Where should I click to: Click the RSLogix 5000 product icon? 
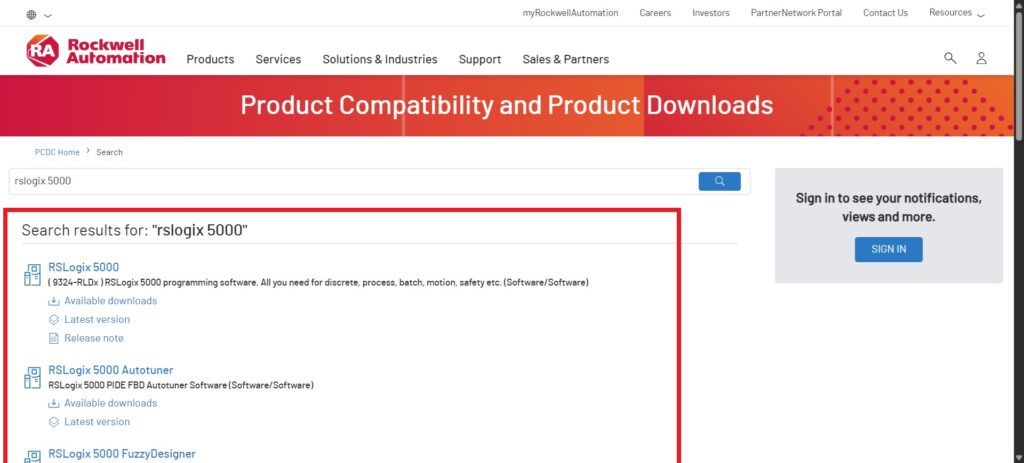coord(32,273)
